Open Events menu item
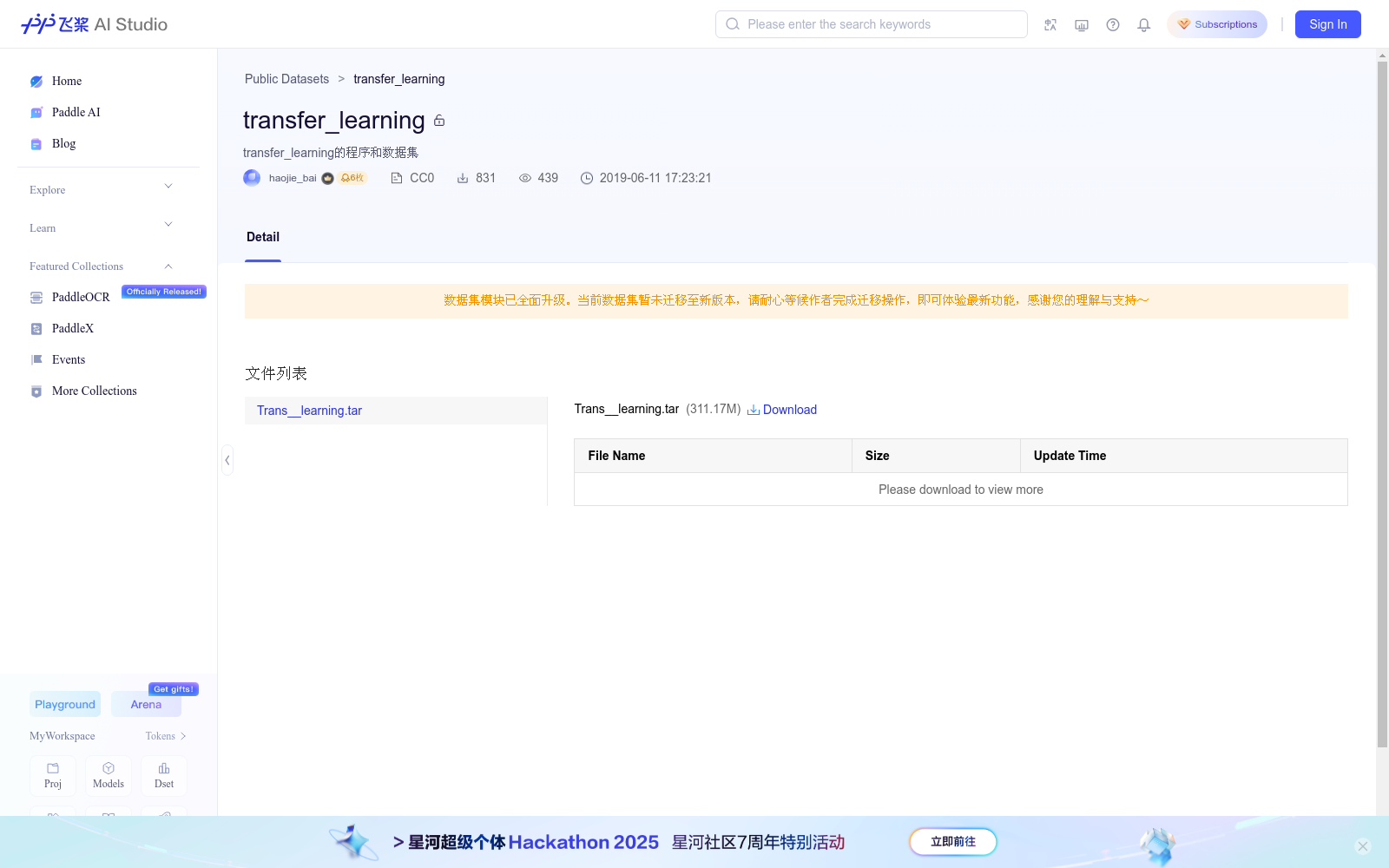Image resolution: width=1389 pixels, height=868 pixels. pos(69,360)
